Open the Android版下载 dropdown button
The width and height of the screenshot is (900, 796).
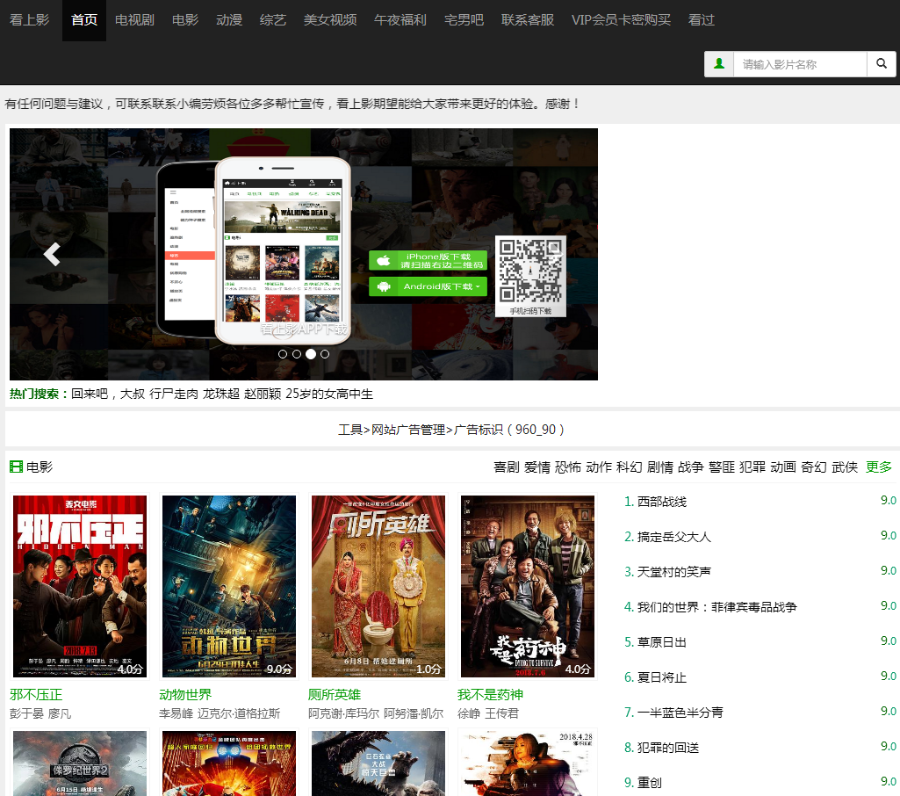(x=428, y=286)
